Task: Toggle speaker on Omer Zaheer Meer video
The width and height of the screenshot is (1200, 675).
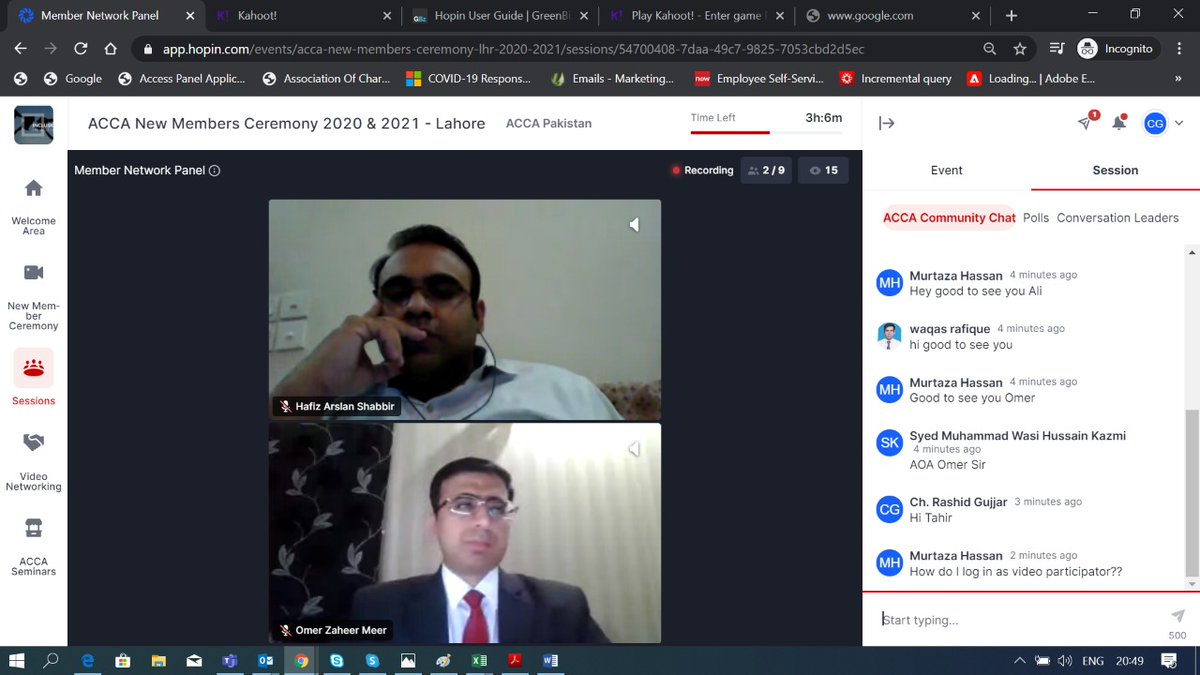Action: pyautogui.click(x=634, y=450)
